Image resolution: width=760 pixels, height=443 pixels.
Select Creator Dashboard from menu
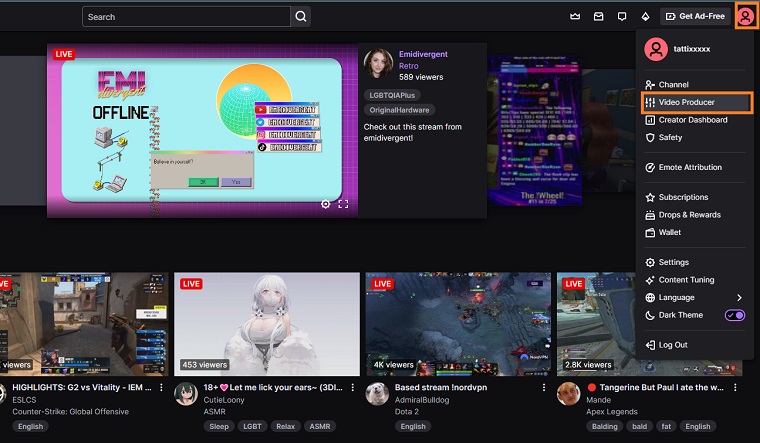pyautogui.click(x=692, y=120)
